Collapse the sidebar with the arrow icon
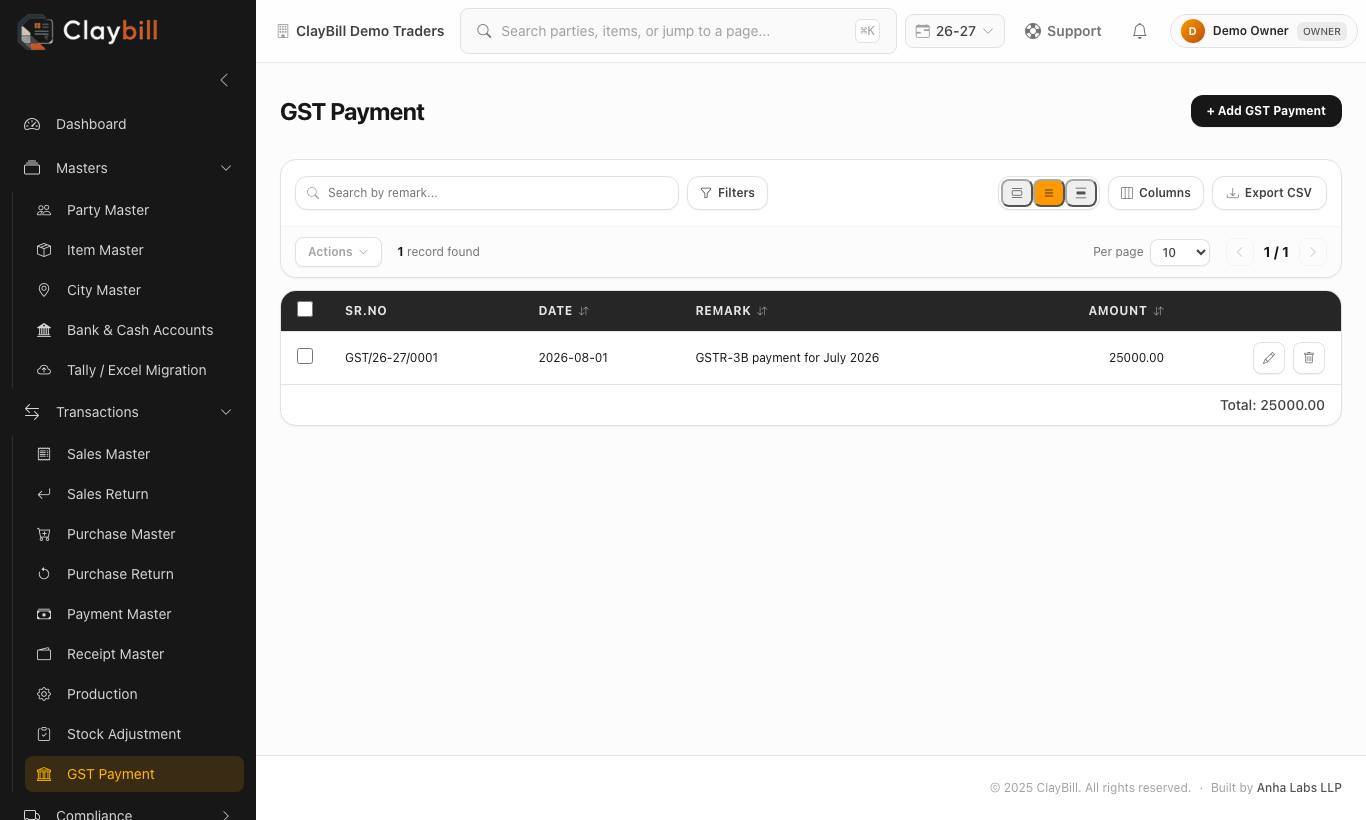Viewport: 1366px width, 820px height. click(224, 80)
